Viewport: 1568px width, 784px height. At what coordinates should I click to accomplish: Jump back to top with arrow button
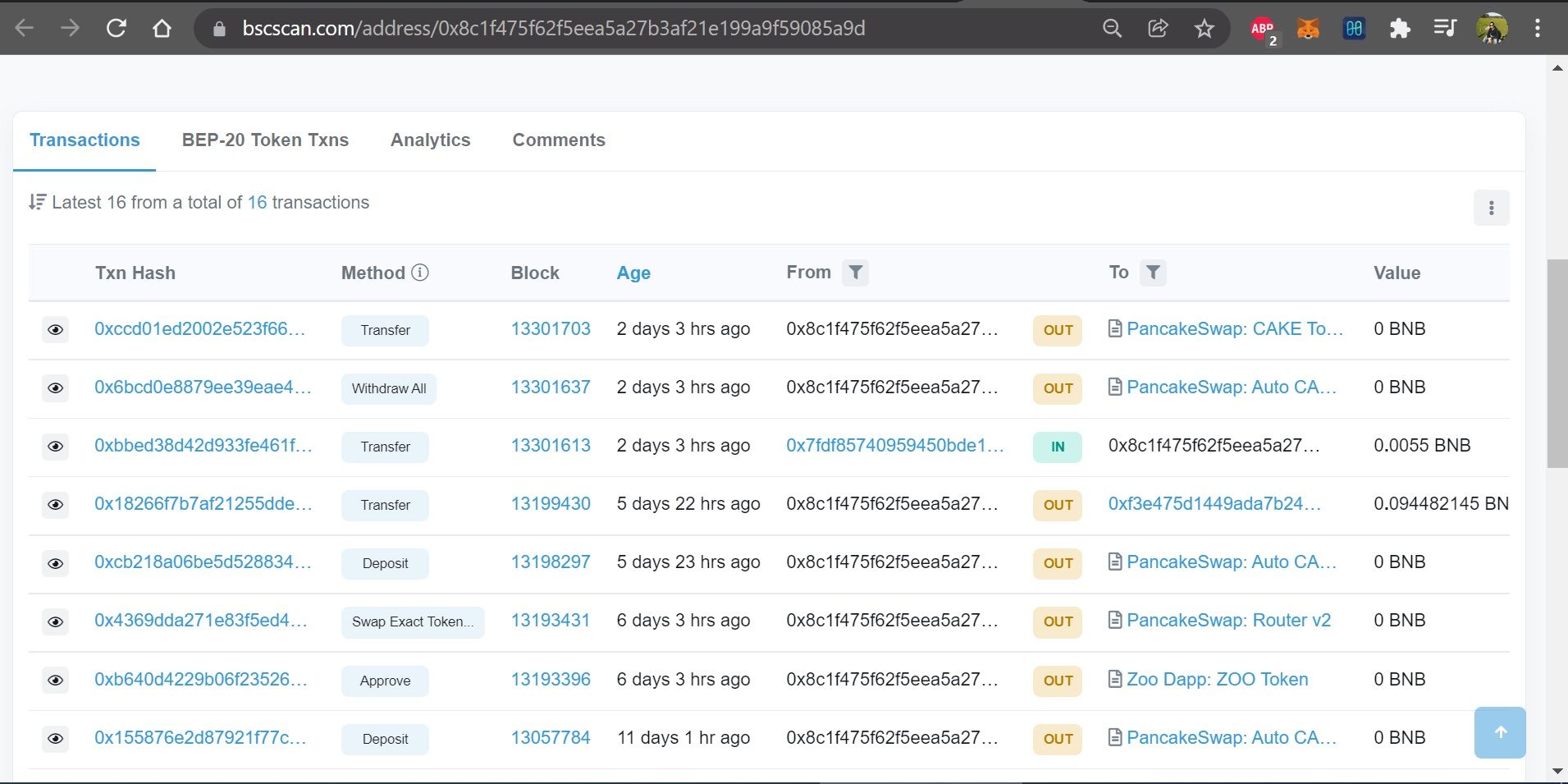point(1500,732)
